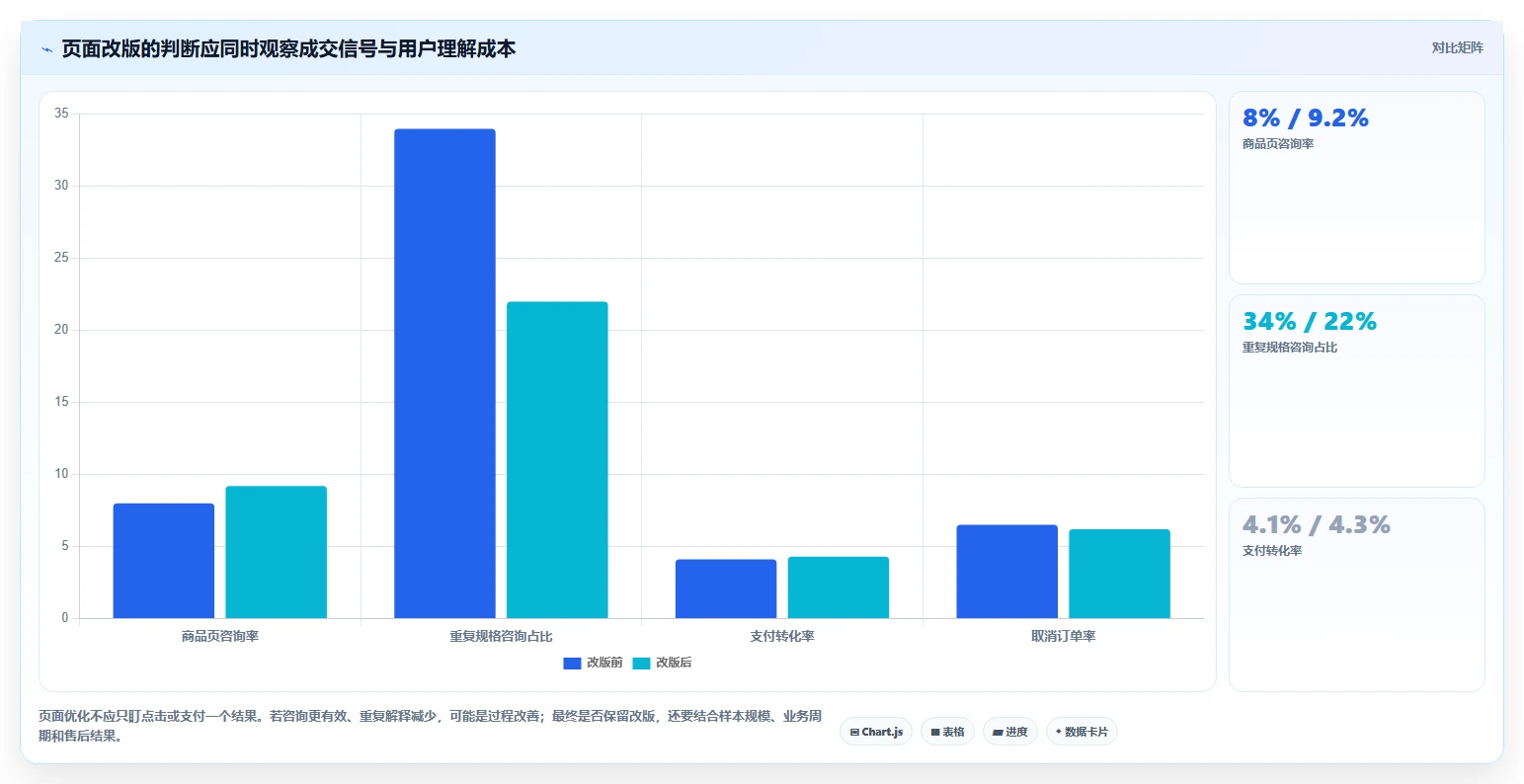Image resolution: width=1524 pixels, height=784 pixels.
Task: Click the 改版前 bar for 商品页咨询率
Action: pos(164,561)
